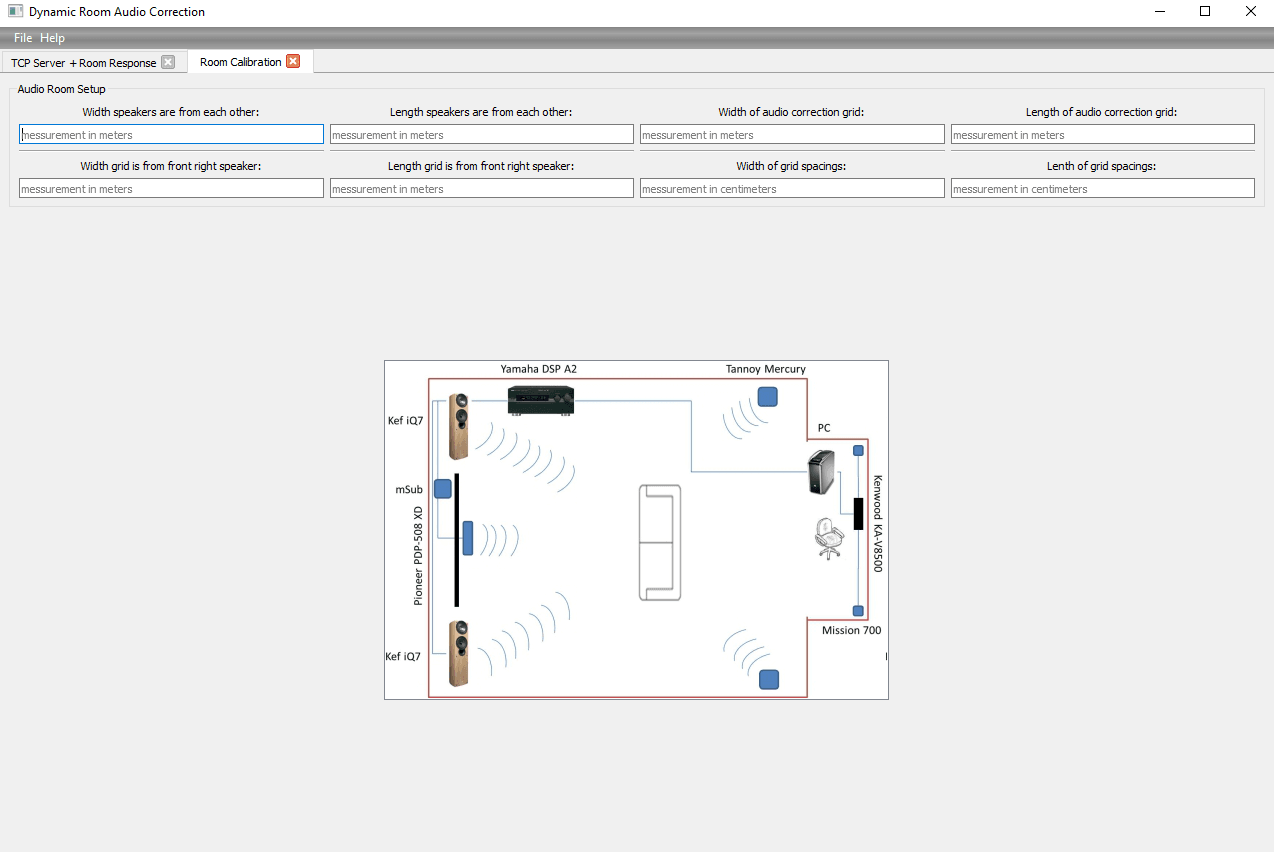Click the upper Tannoy Mercury blue speaker square

[x=768, y=396]
